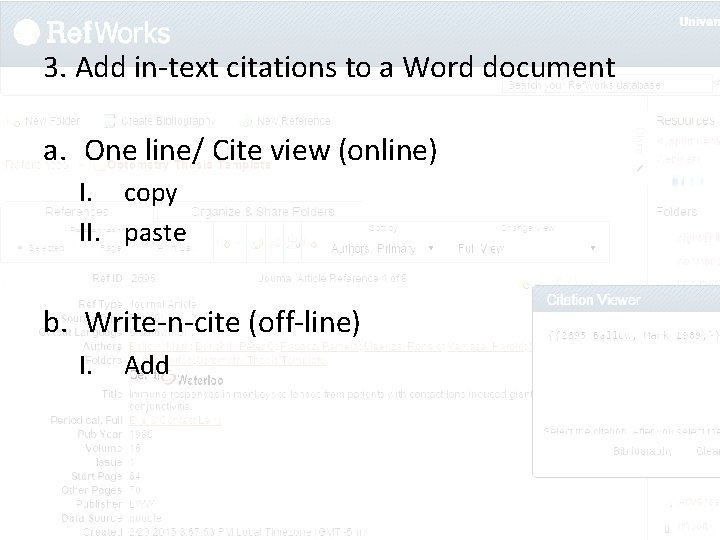The height and width of the screenshot is (540, 720).
Task: Click the Get it @ Waterloo button
Action: pyautogui.click(x=177, y=379)
